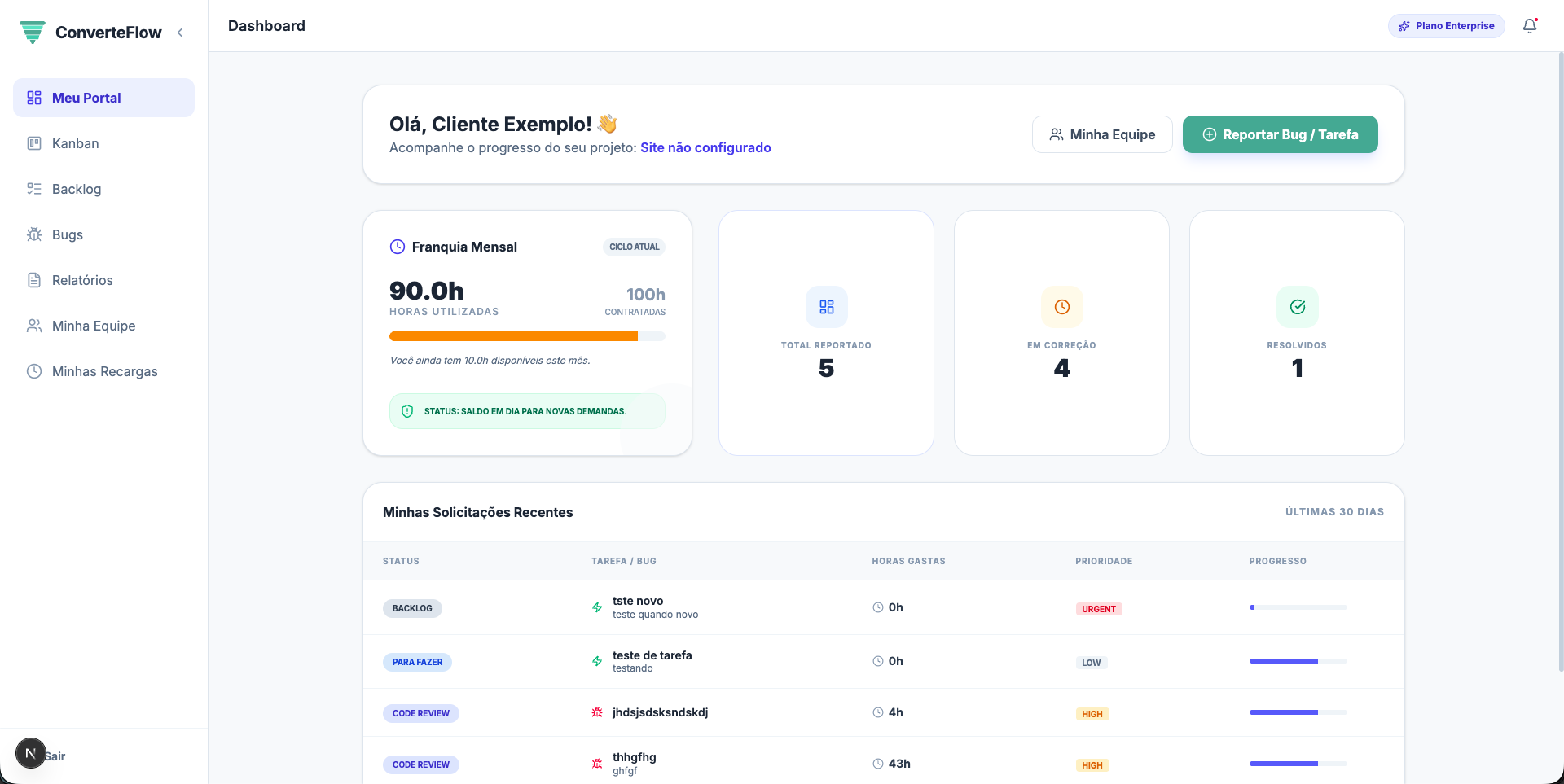
Task: Click the Em Correção clock icon
Action: click(1061, 307)
